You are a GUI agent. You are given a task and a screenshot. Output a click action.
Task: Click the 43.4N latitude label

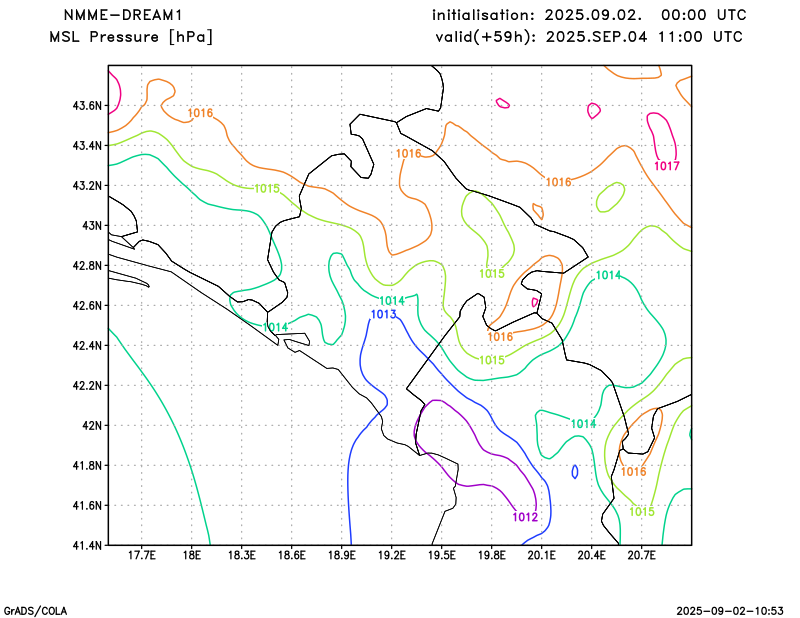pyautogui.click(x=87, y=146)
